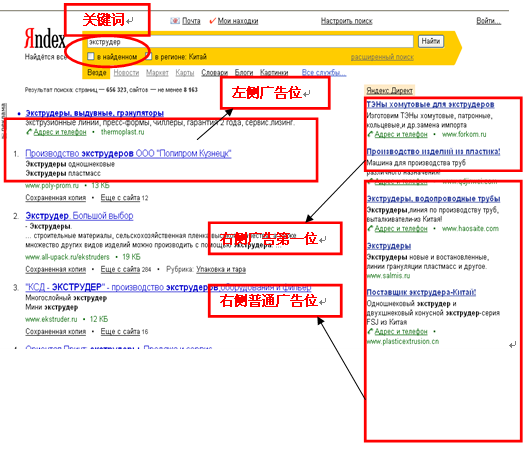Click the www.forkom.ru URL text
Viewport: 529px width, 451px height.
tap(464, 135)
